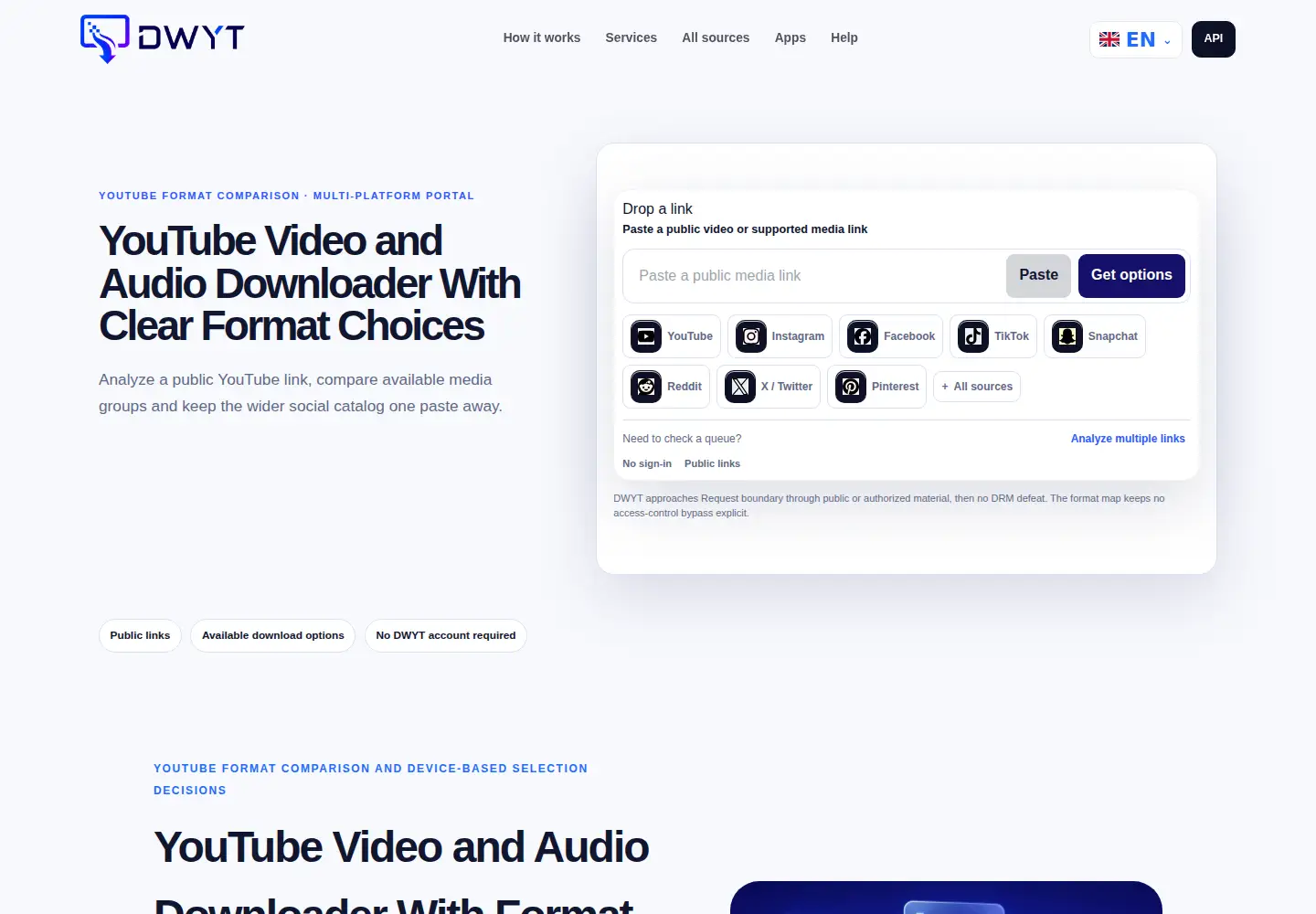
Task: Click the UK flag language icon
Action: [1109, 39]
